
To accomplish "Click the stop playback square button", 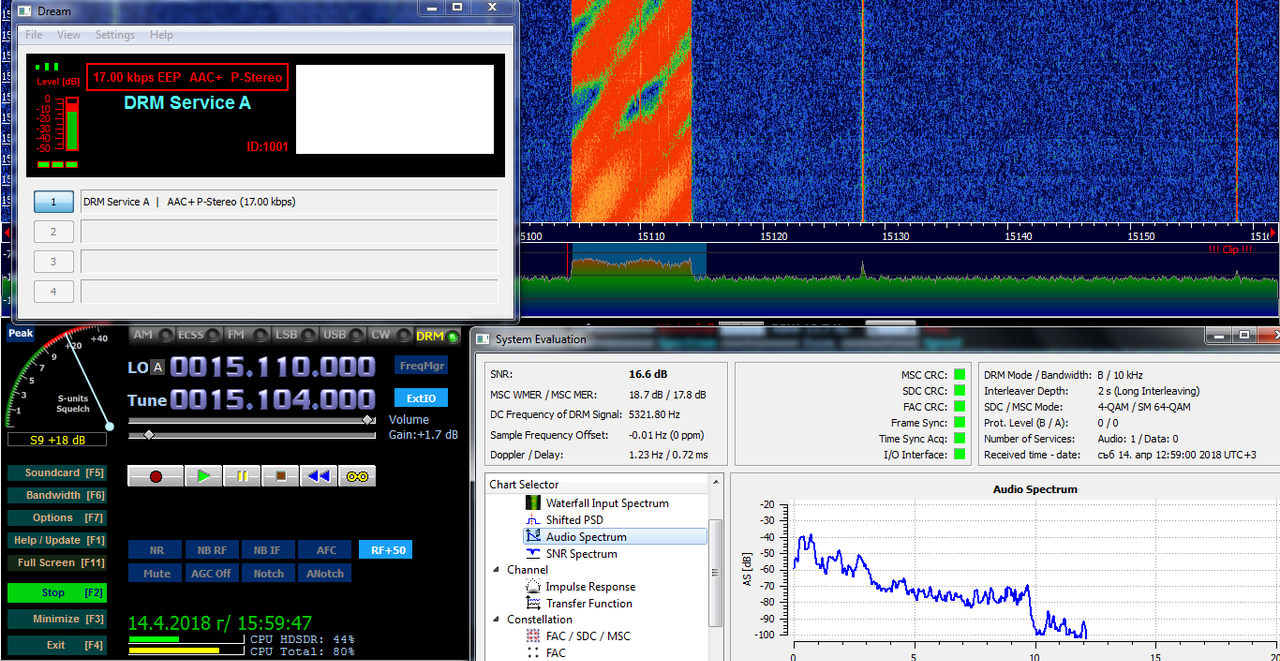I will pyautogui.click(x=281, y=476).
